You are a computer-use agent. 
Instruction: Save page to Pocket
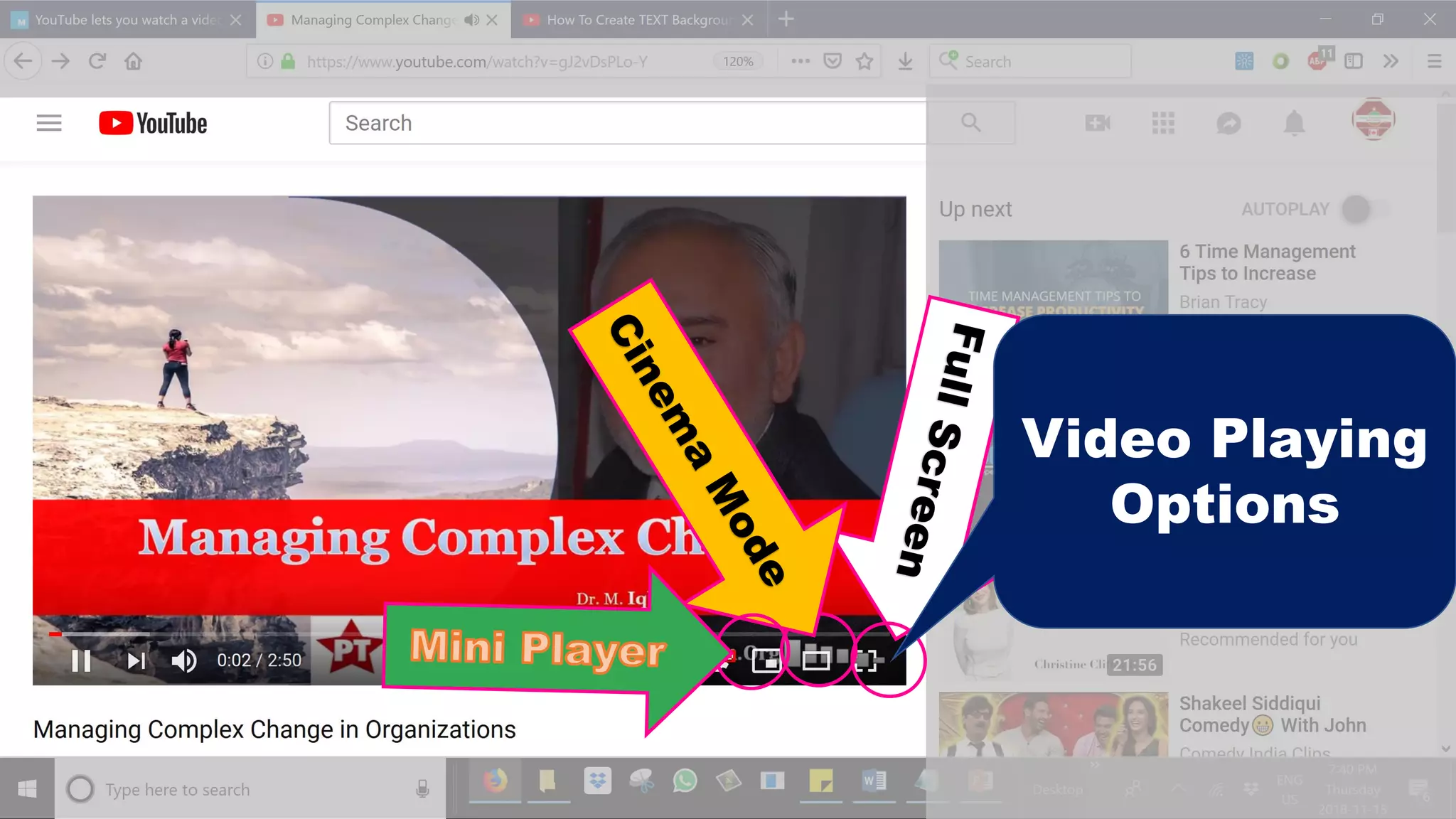click(833, 61)
